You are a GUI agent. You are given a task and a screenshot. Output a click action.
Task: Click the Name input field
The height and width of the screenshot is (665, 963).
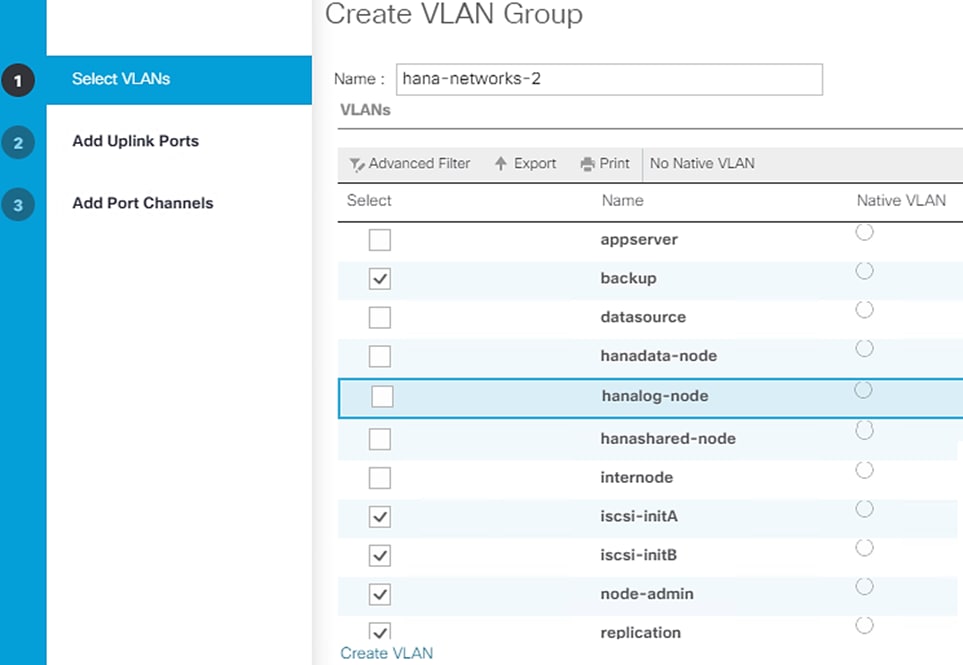pyautogui.click(x=609, y=79)
